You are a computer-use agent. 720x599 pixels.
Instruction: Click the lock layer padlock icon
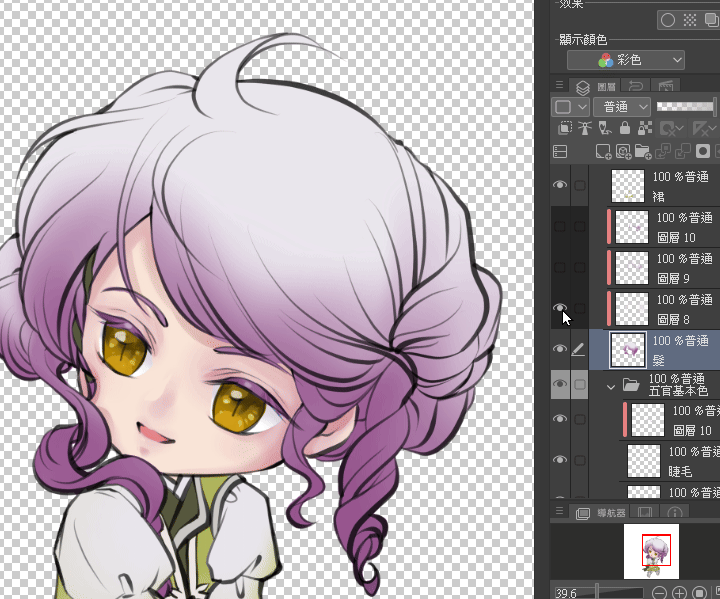coord(625,128)
